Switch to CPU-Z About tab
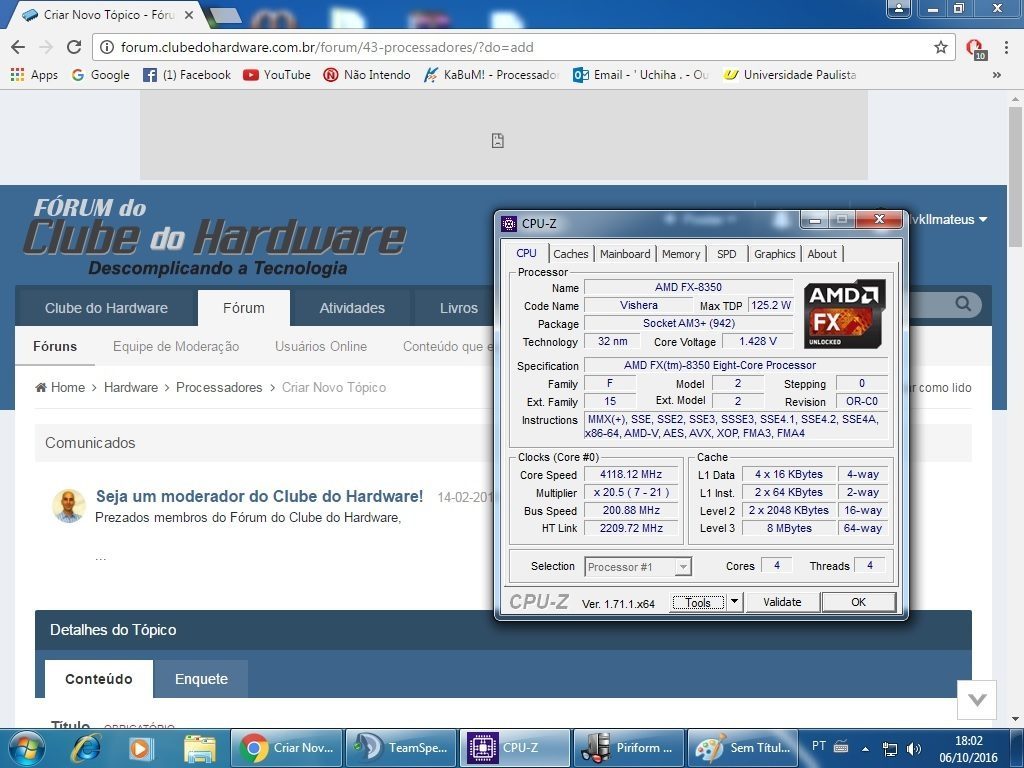1024x768 pixels. pos(822,253)
